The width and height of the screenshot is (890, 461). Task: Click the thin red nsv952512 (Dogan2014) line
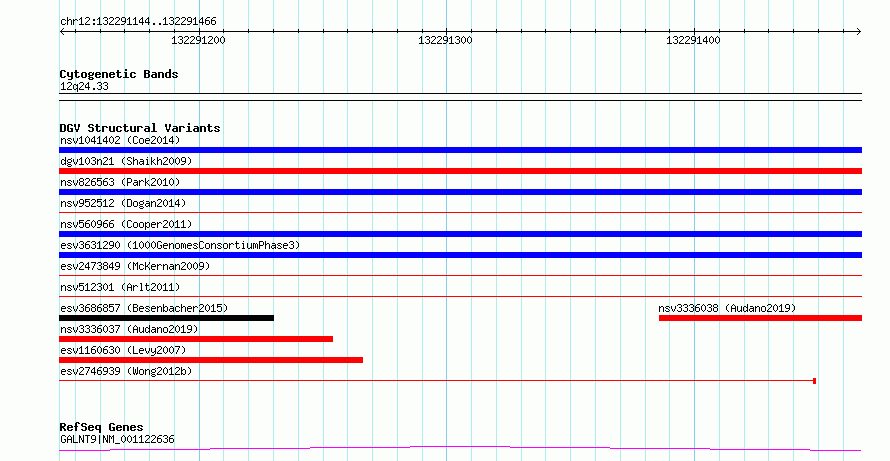pyautogui.click(x=460, y=213)
